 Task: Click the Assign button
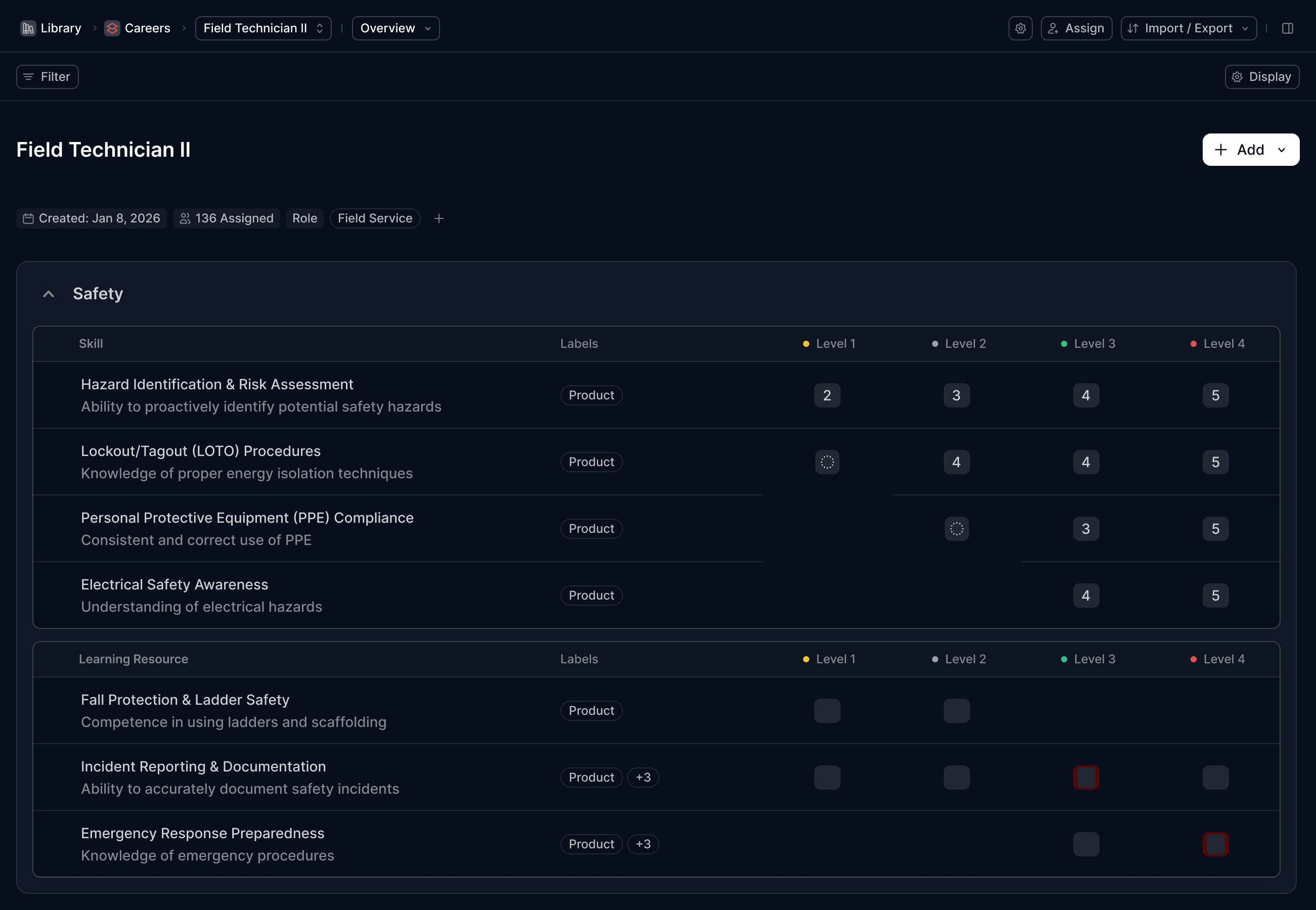[1076, 28]
